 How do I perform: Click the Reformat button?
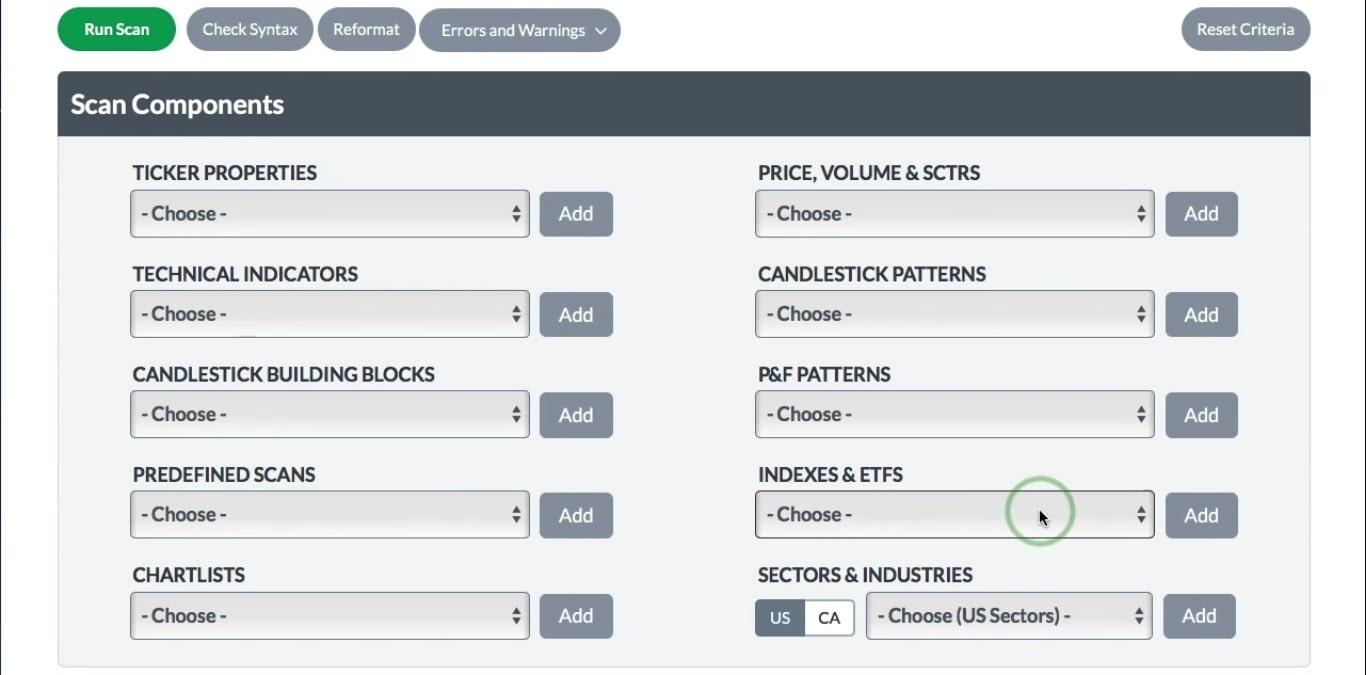click(366, 30)
